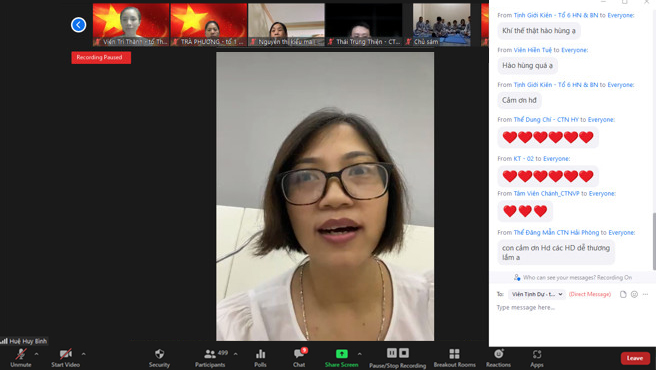Go to previous participants with the blue arrow
This screenshot has width=656, height=370.
78,25
